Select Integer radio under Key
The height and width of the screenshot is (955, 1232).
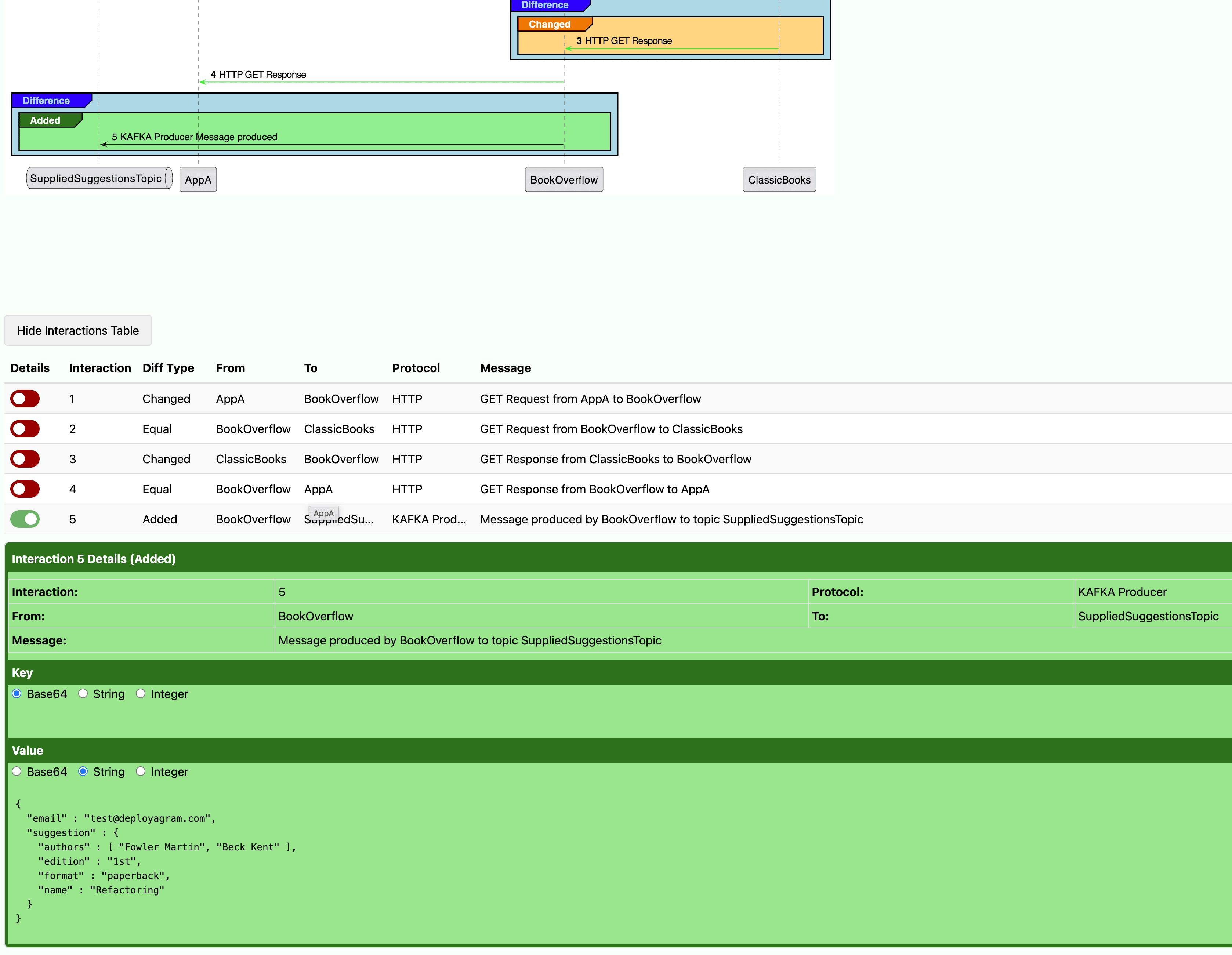tap(141, 693)
